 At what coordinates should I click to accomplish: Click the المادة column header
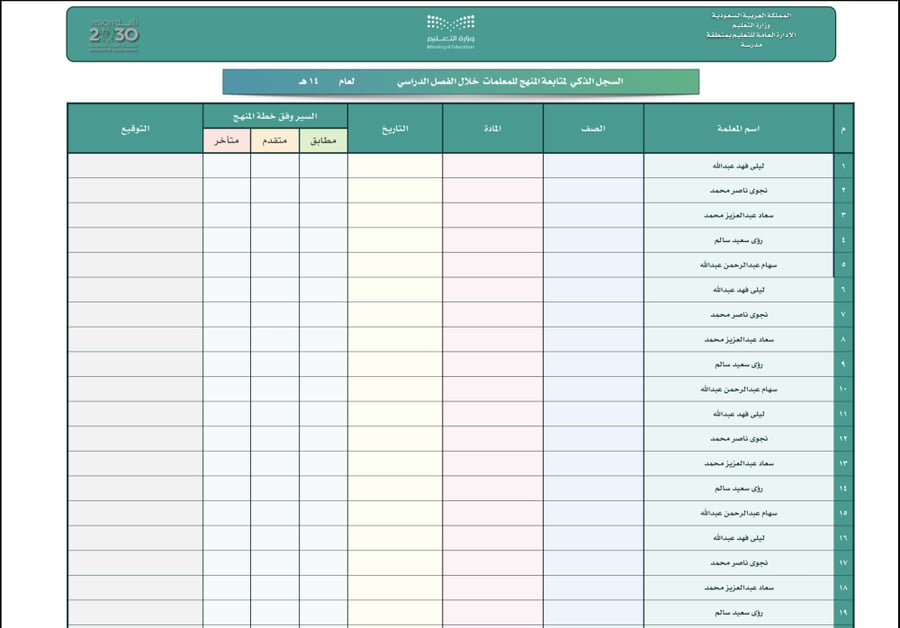[x=492, y=129]
